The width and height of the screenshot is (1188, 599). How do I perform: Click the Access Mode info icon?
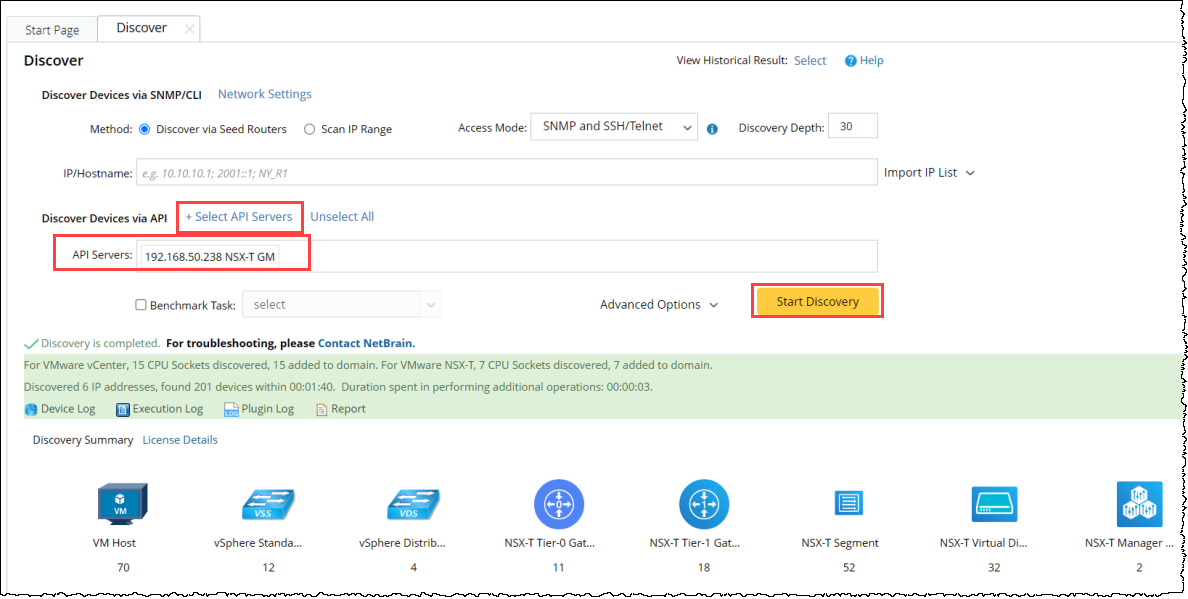(712, 129)
